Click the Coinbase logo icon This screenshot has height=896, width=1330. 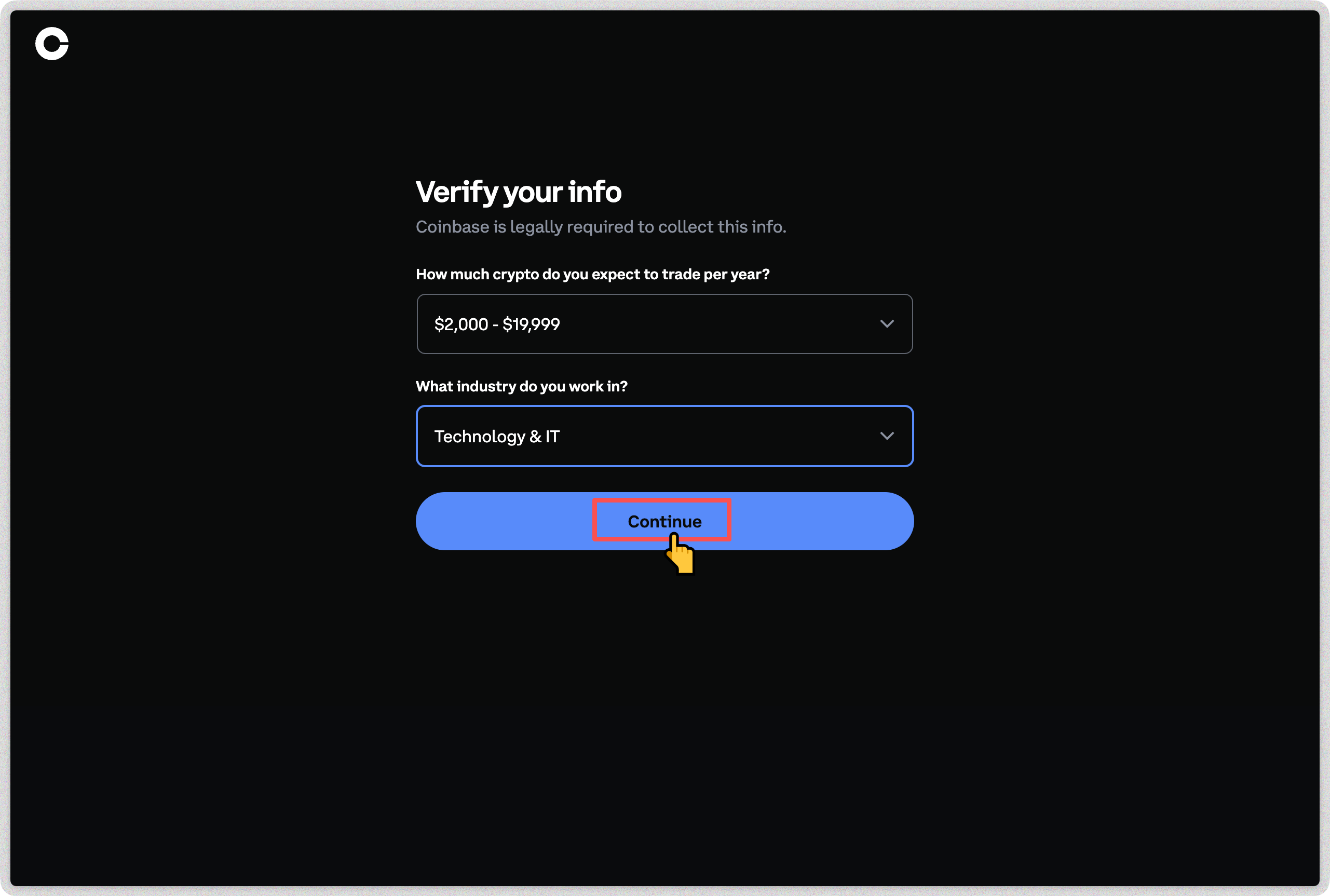click(51, 44)
